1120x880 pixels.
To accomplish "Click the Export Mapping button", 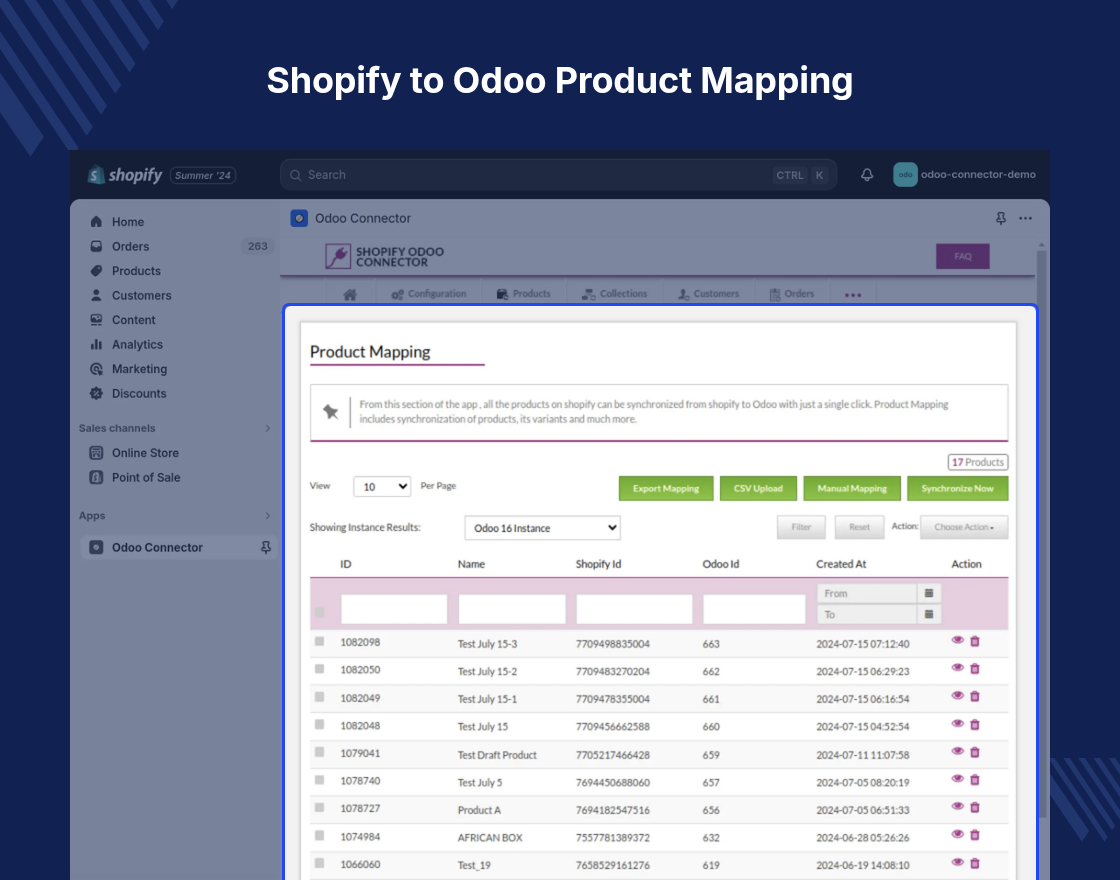I will tap(666, 489).
